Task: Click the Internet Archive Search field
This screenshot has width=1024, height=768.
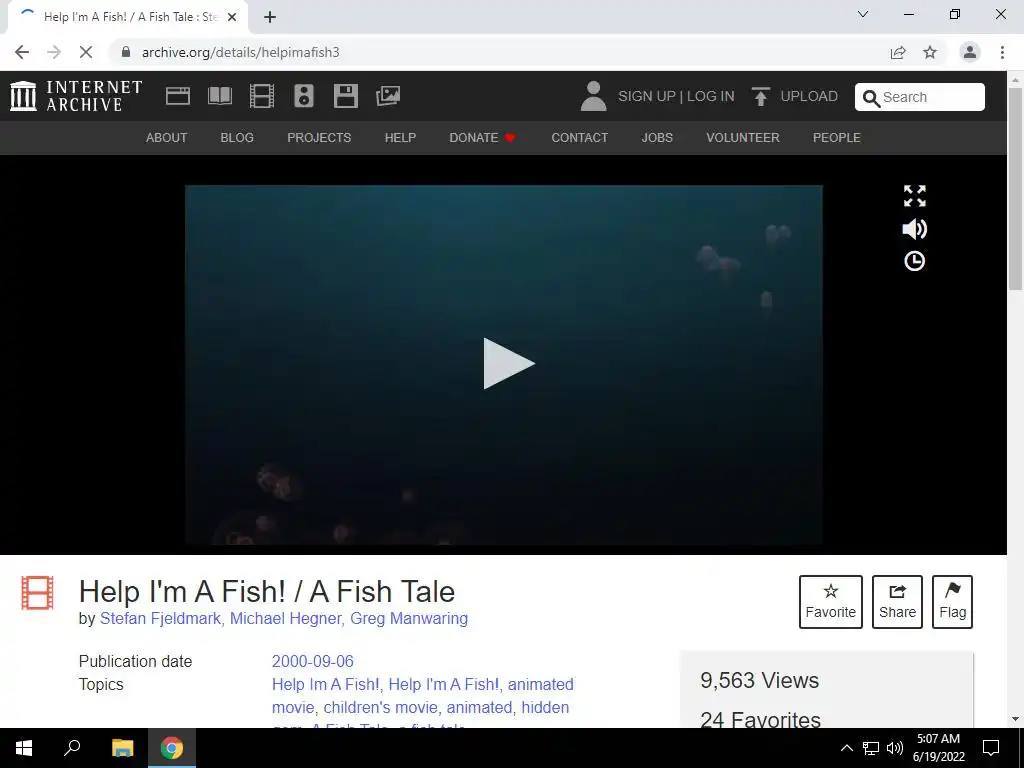Action: tap(920, 97)
